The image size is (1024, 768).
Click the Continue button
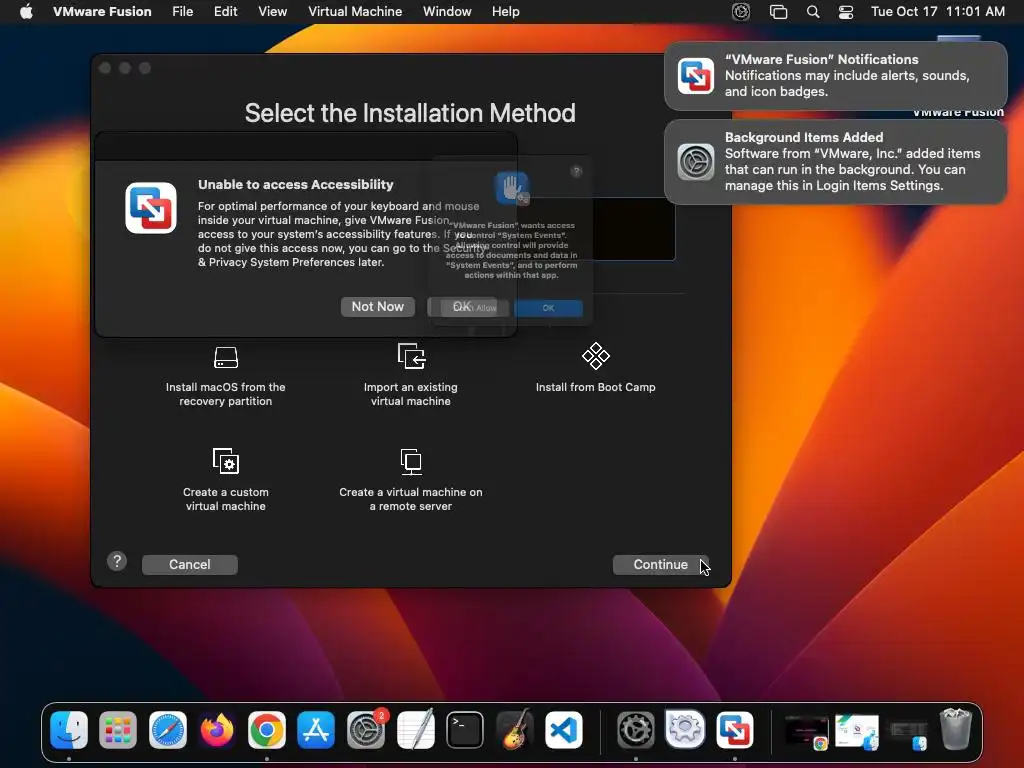660,565
